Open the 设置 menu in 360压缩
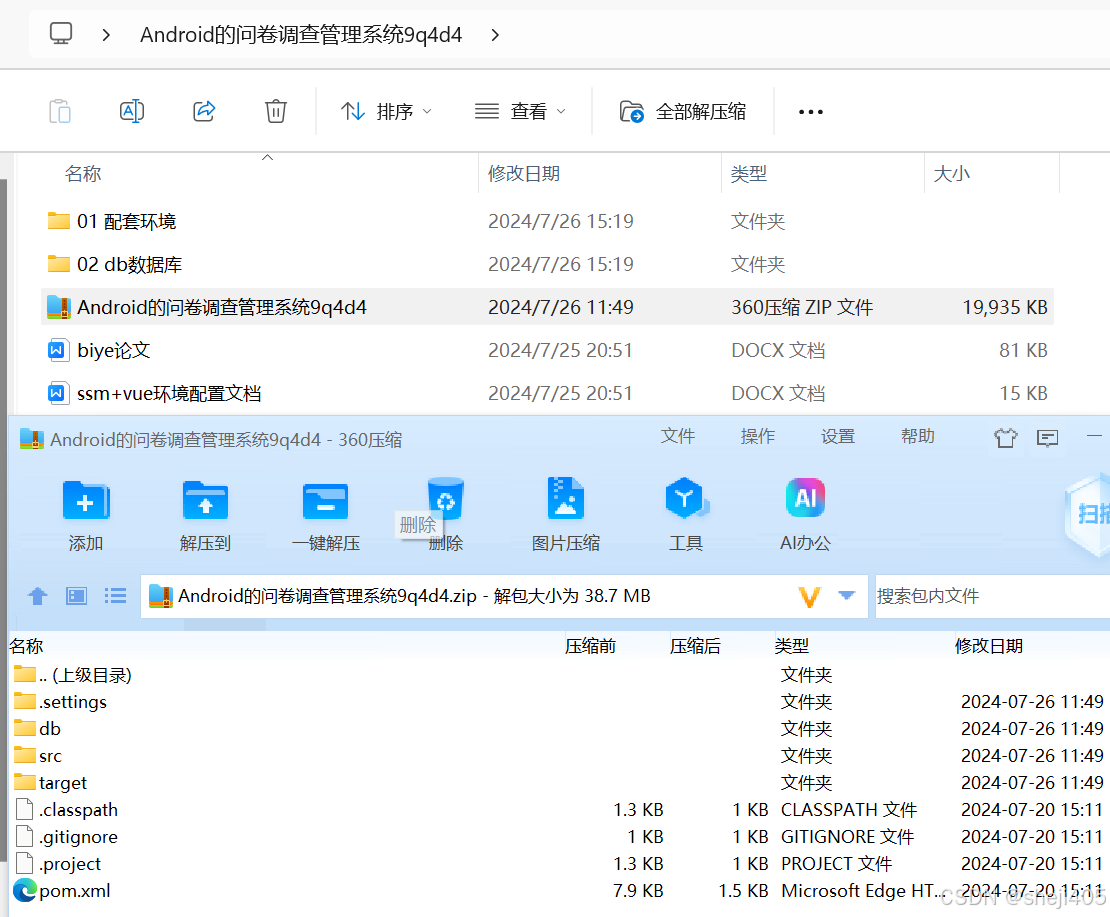The image size is (1110, 917). (837, 436)
